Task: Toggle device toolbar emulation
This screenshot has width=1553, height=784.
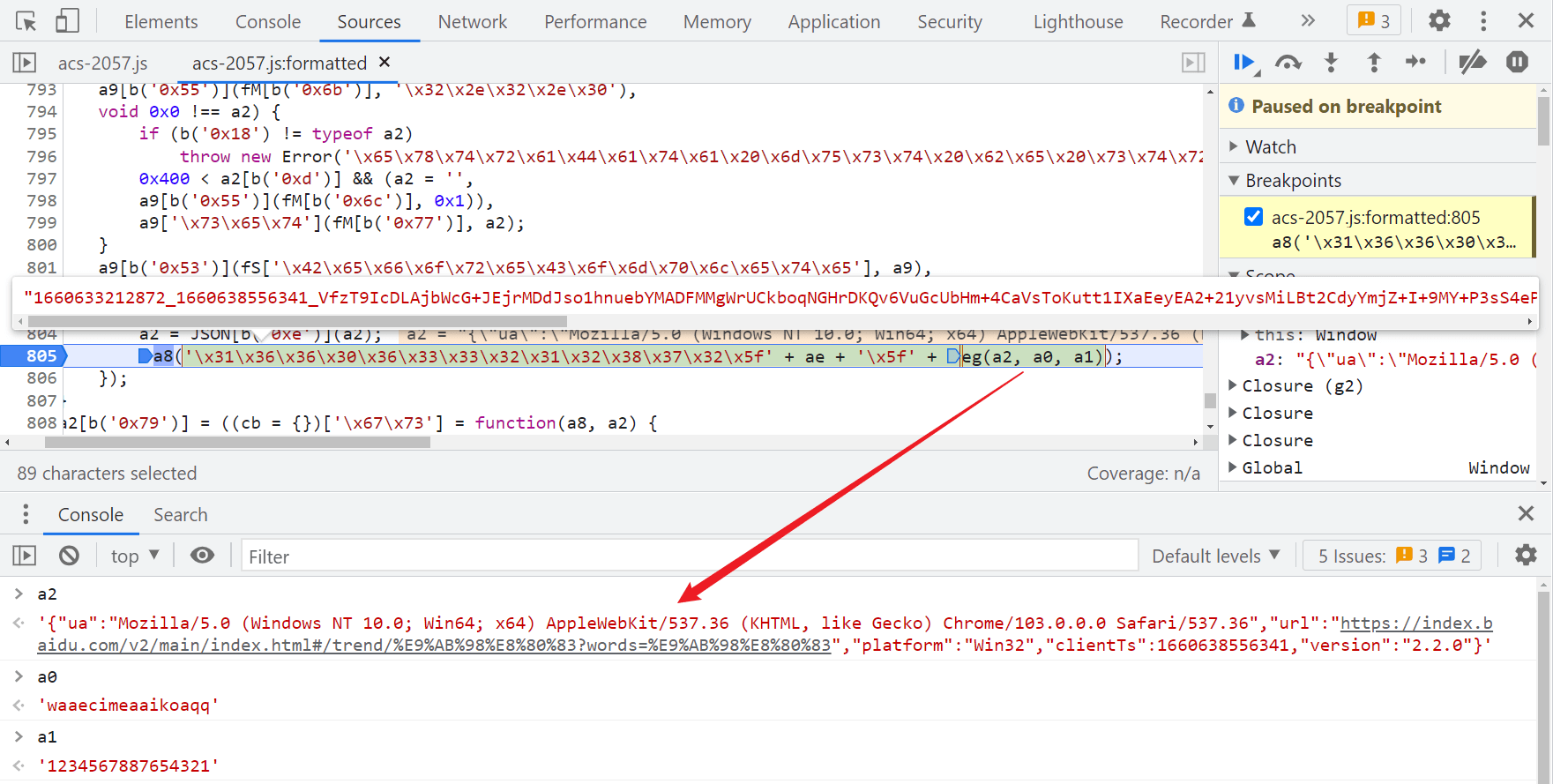Action: click(x=67, y=21)
